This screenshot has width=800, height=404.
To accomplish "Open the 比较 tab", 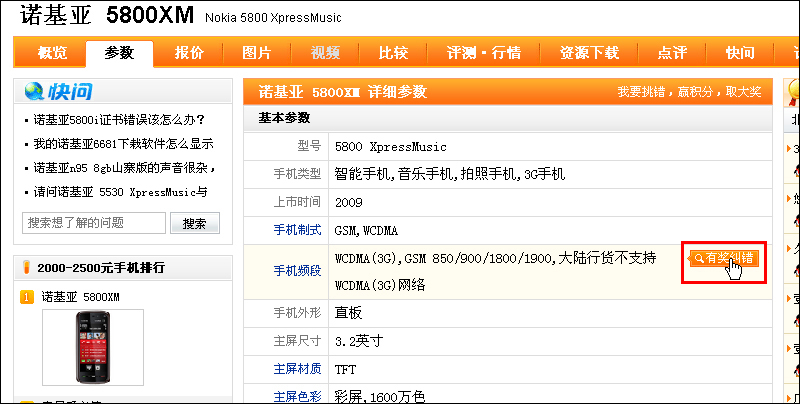I will (393, 53).
